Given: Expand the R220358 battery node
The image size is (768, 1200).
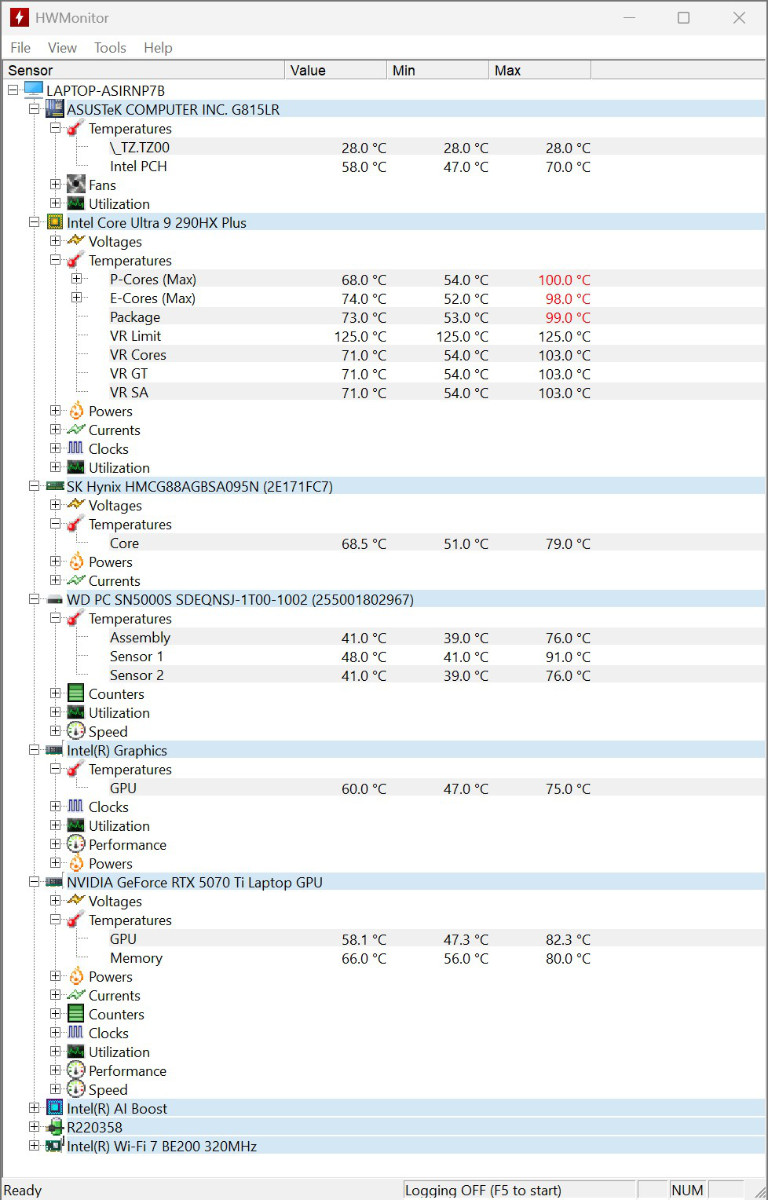Looking at the screenshot, I should 34,1127.
